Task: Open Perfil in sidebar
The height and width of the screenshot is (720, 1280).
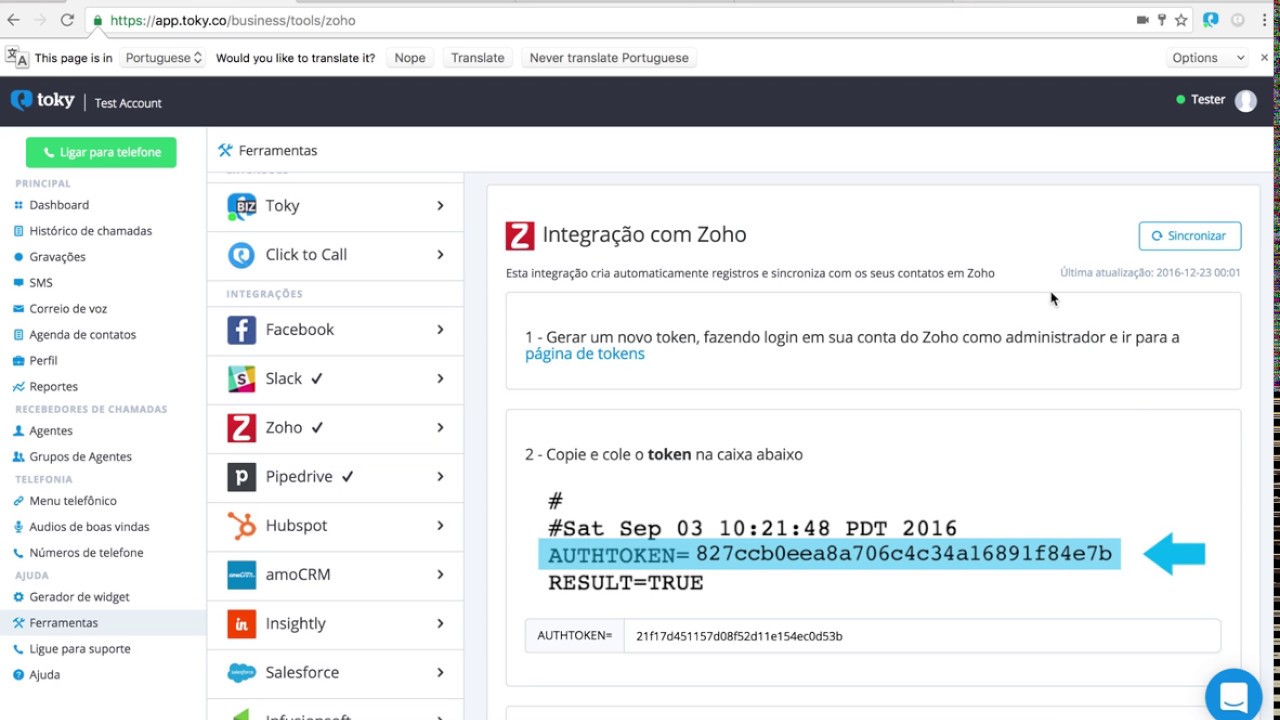Action: pyautogui.click(x=43, y=361)
